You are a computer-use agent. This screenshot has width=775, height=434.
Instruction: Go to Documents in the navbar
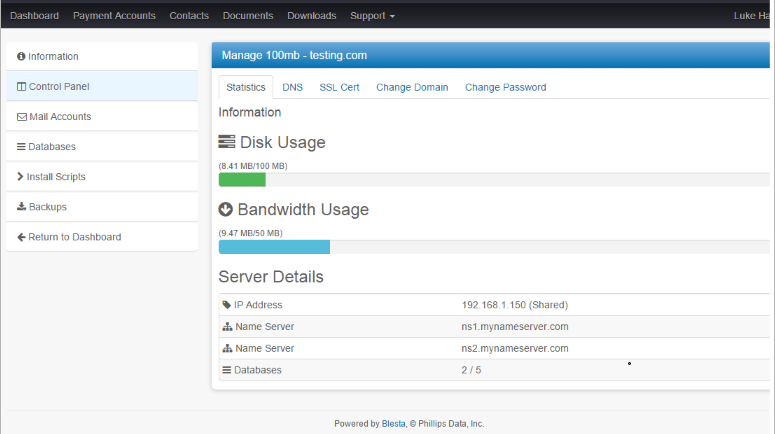[x=248, y=16]
